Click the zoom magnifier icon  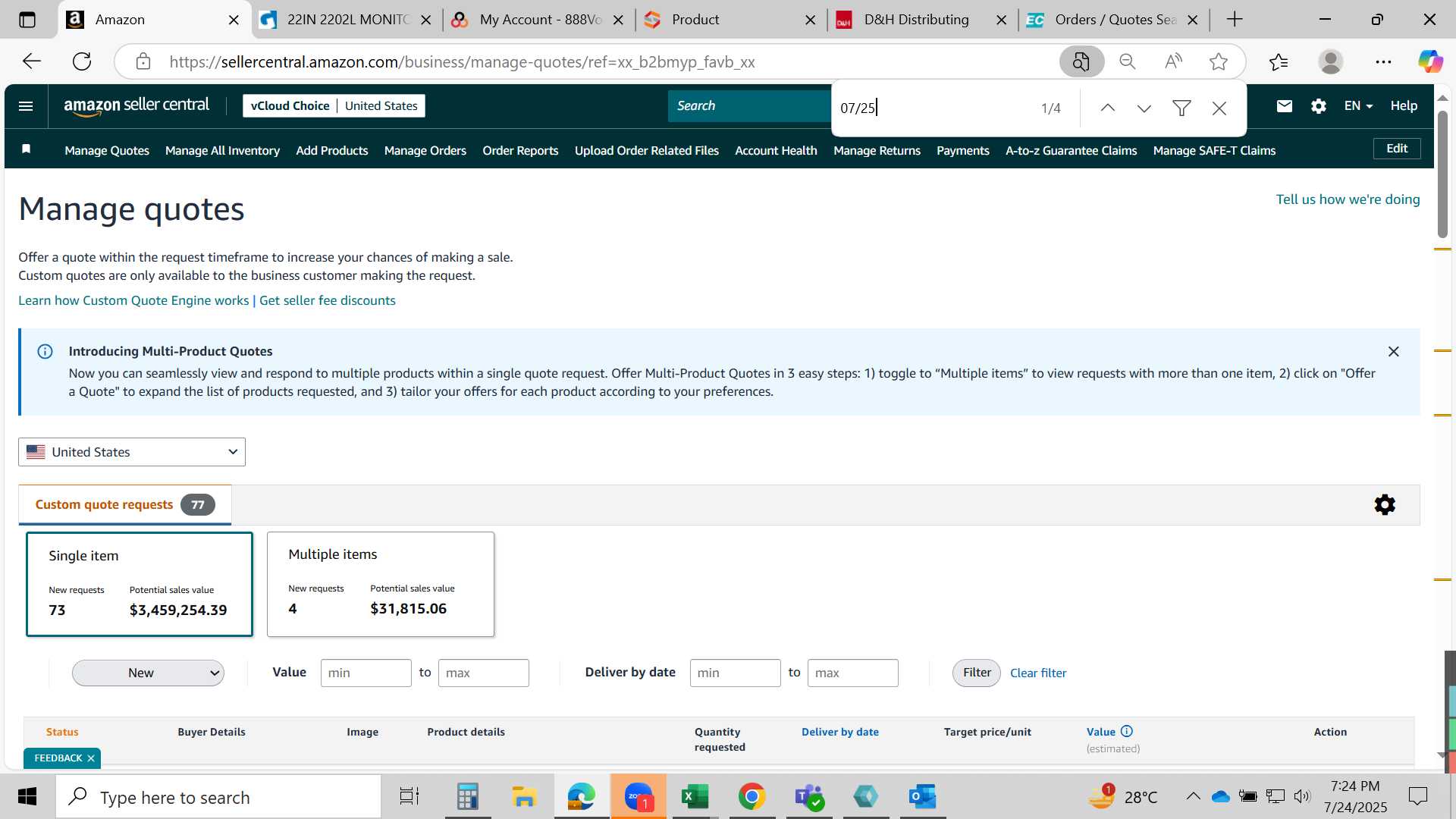coord(1128,61)
